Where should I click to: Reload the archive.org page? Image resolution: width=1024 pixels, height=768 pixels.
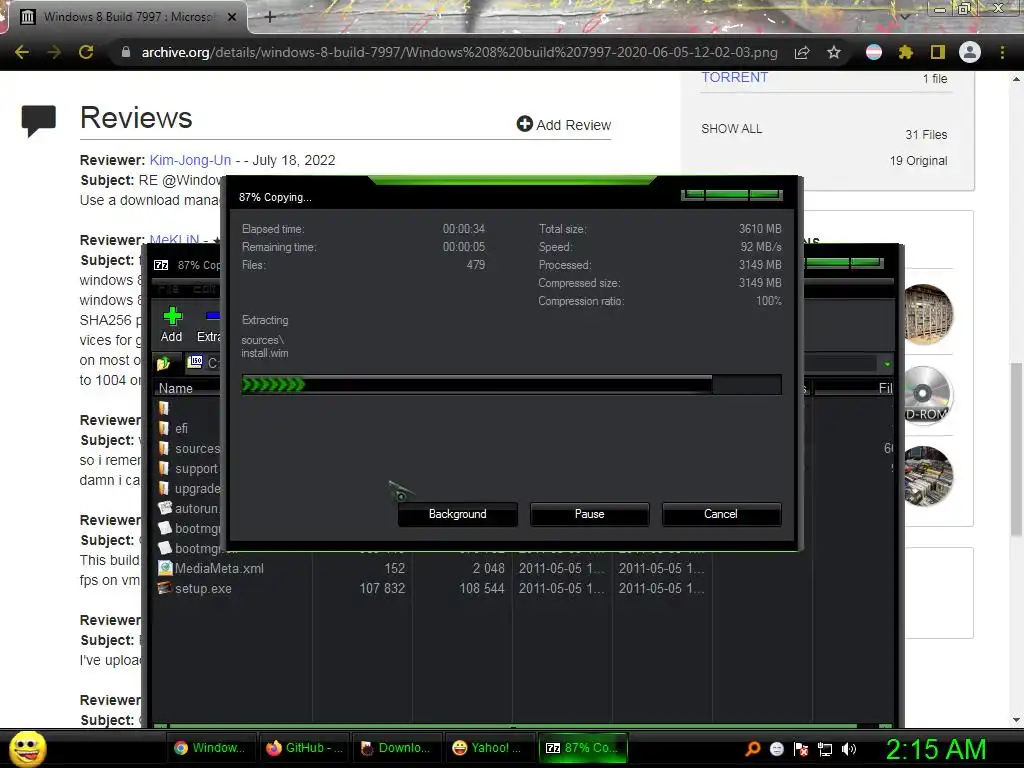pos(86,52)
